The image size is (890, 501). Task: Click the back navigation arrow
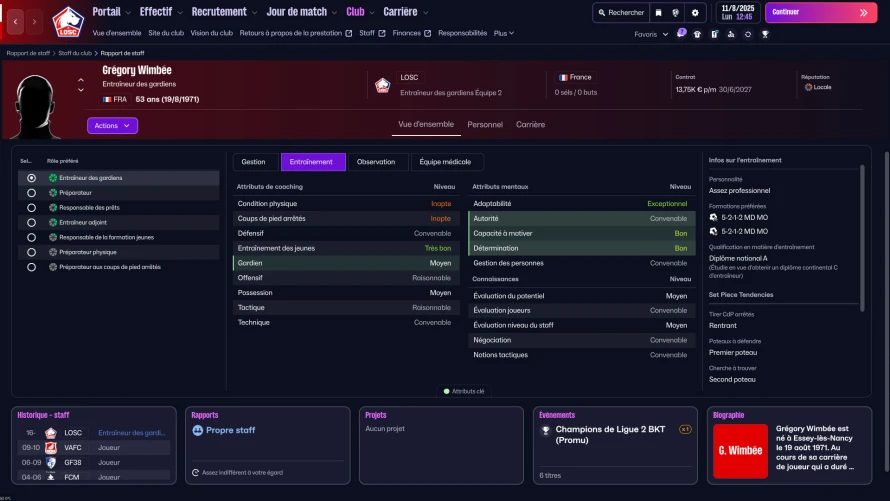[x=15, y=22]
